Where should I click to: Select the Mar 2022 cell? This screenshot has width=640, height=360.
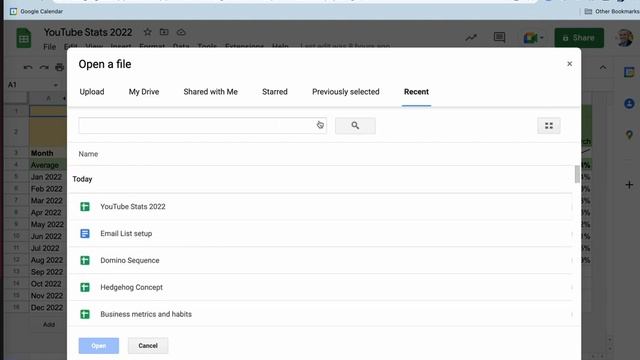pyautogui.click(x=48, y=201)
